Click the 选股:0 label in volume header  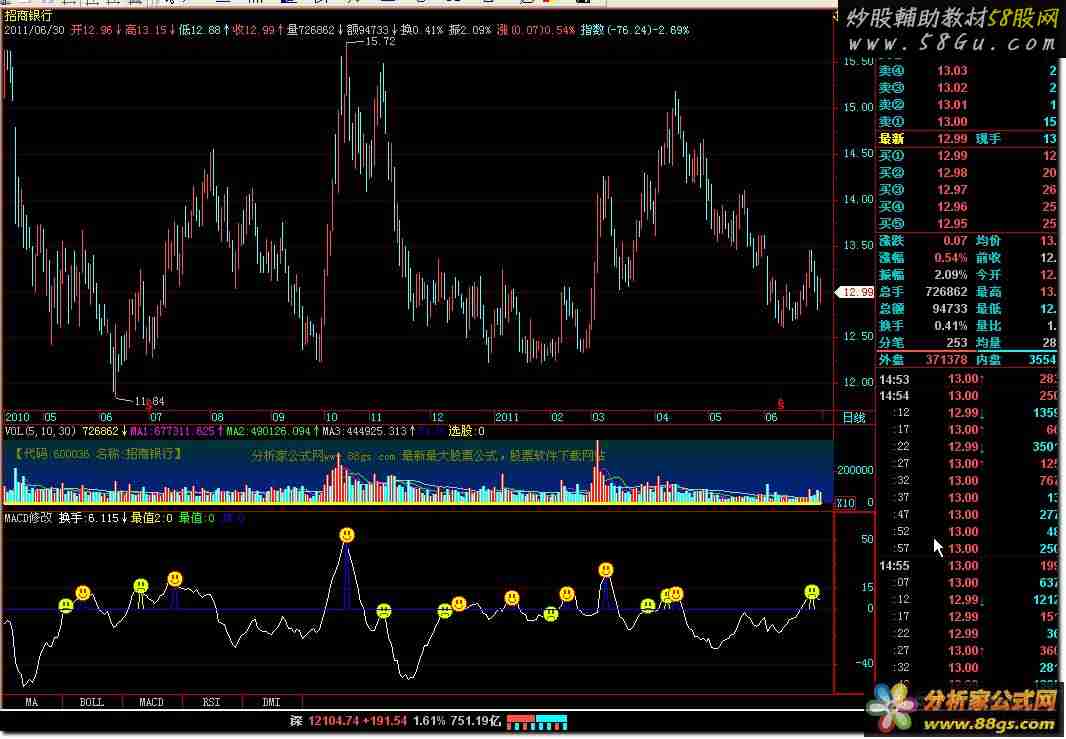point(466,431)
